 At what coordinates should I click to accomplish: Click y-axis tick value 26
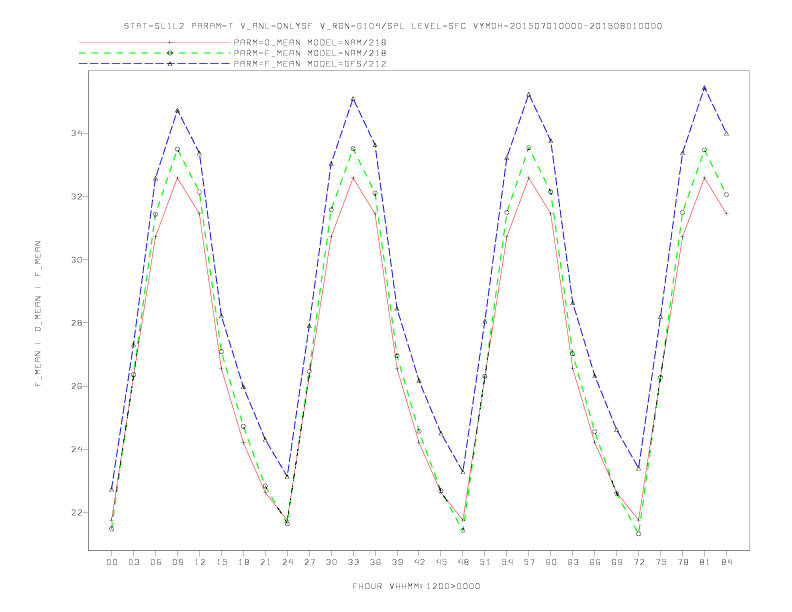(x=77, y=386)
